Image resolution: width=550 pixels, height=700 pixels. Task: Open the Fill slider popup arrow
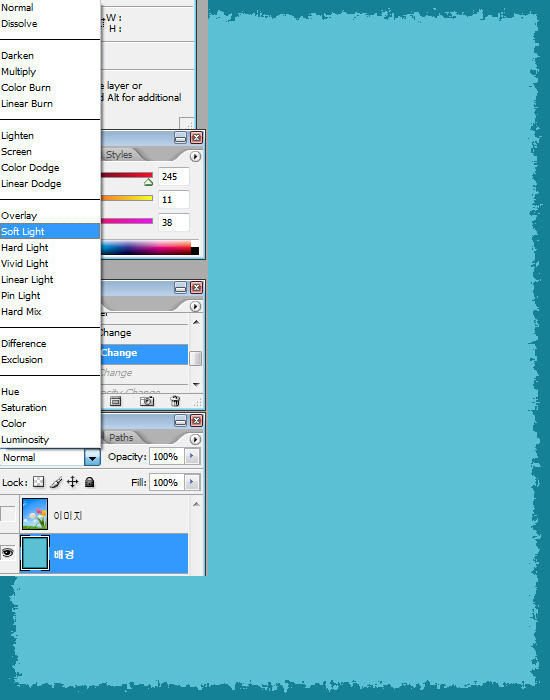(192, 482)
